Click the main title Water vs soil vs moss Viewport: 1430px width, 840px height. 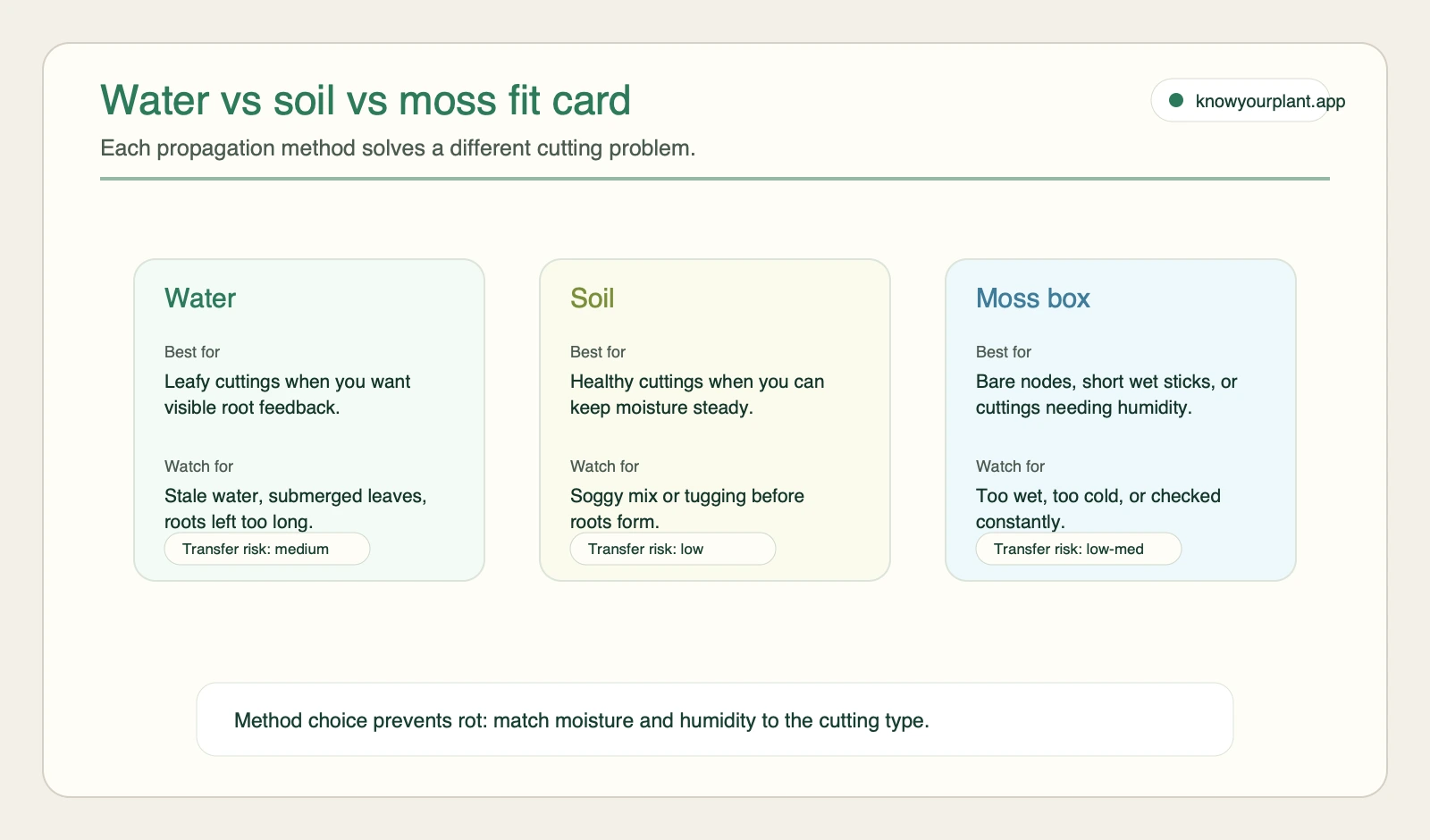point(366,100)
